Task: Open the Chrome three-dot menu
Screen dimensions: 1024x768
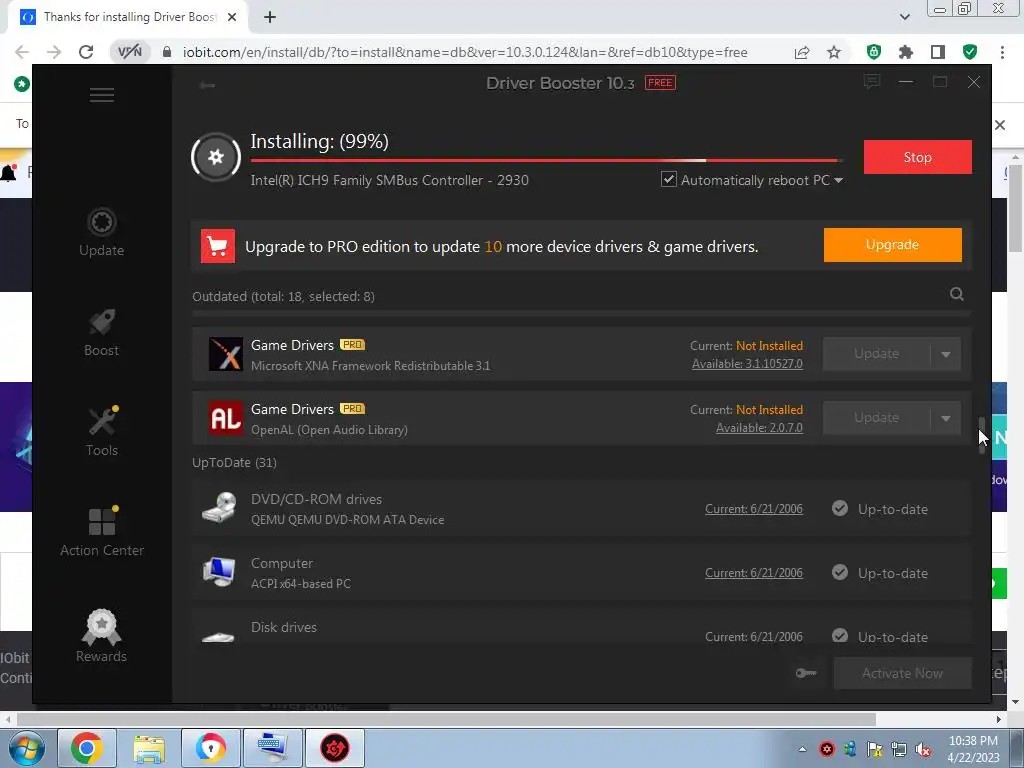Action: (x=1002, y=52)
